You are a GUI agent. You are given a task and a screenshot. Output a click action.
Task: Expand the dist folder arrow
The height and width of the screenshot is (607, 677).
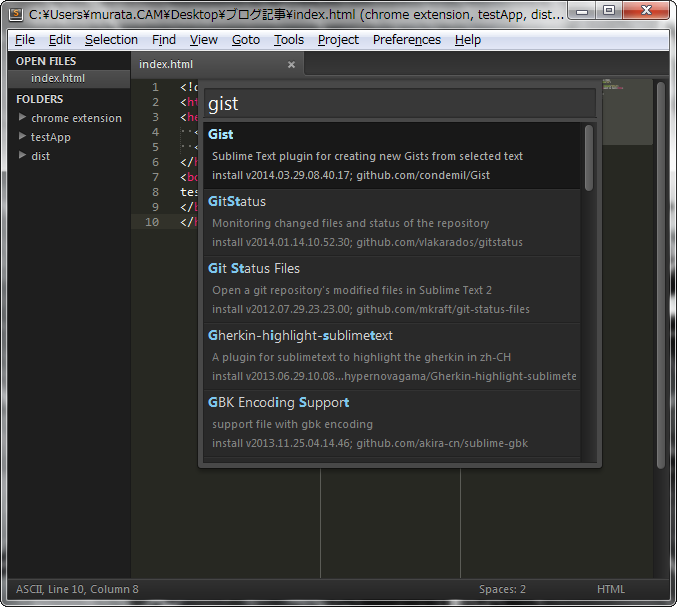click(x=22, y=155)
